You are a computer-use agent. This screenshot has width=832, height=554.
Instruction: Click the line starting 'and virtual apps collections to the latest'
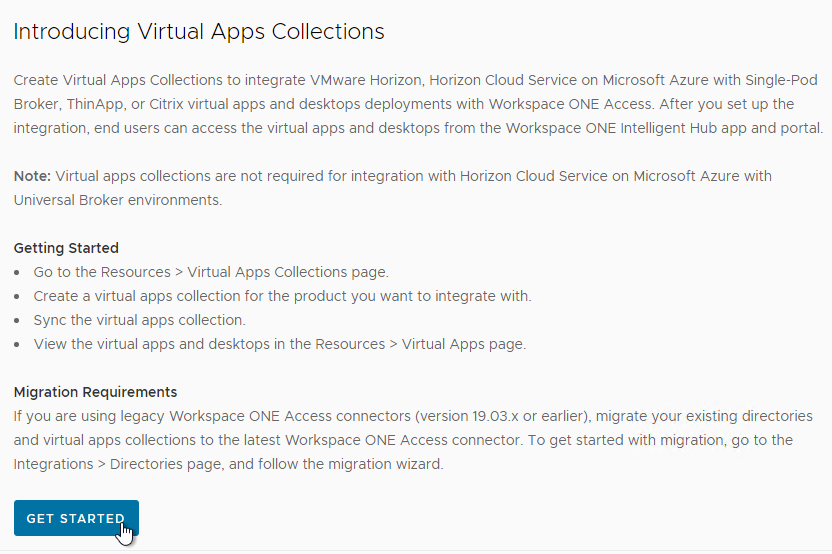point(403,440)
